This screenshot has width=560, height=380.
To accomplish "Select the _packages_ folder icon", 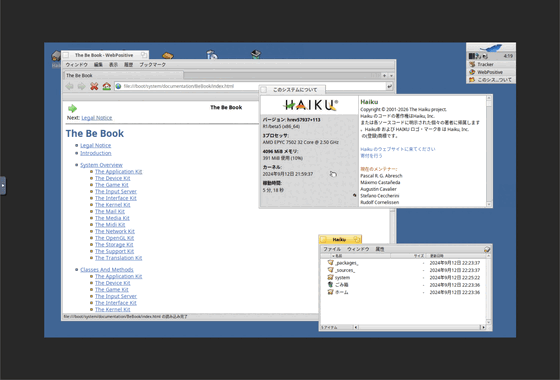I will click(x=330, y=263).
